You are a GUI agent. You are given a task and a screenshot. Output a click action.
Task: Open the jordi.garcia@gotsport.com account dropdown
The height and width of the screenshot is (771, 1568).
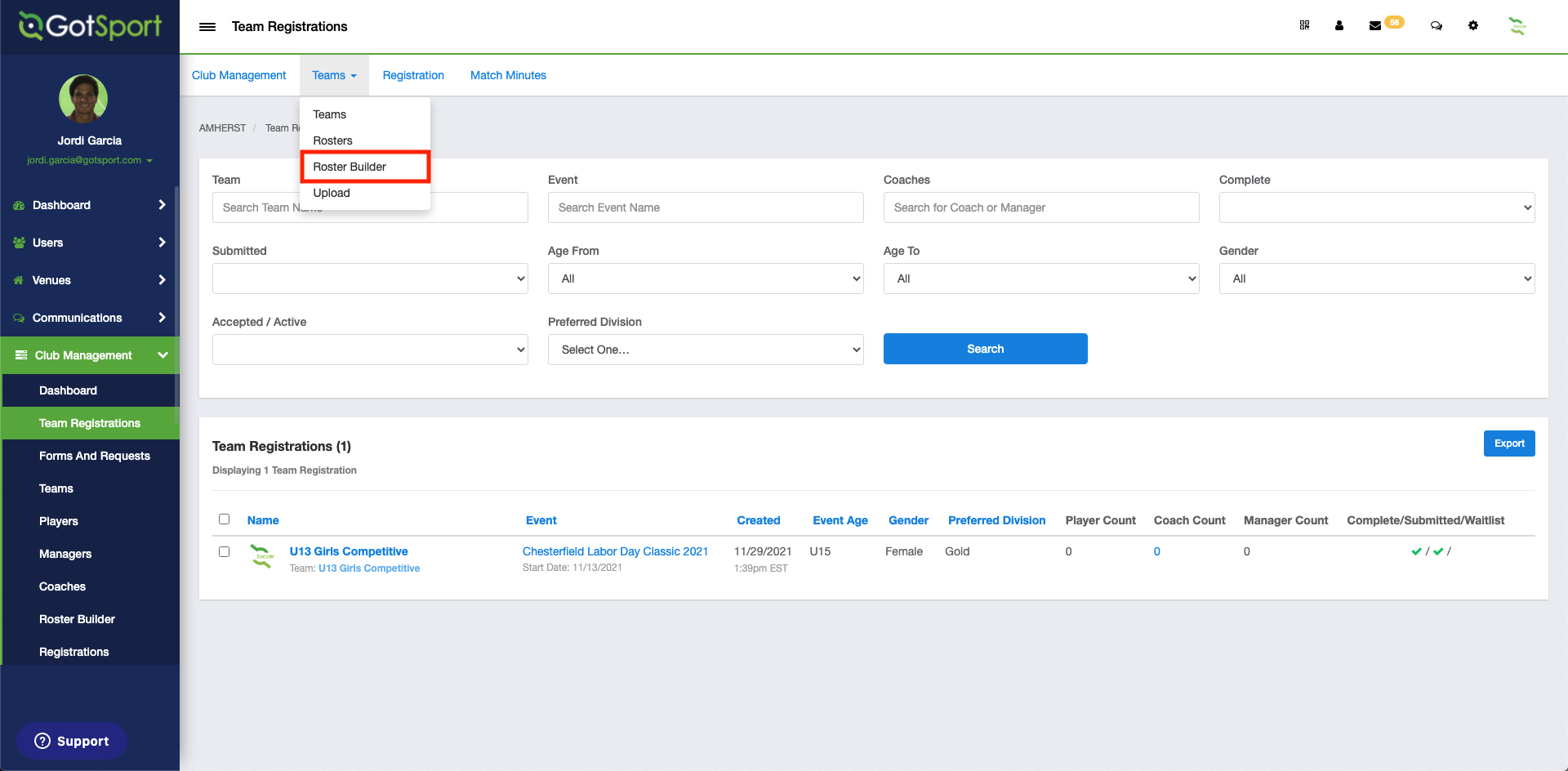[90, 160]
